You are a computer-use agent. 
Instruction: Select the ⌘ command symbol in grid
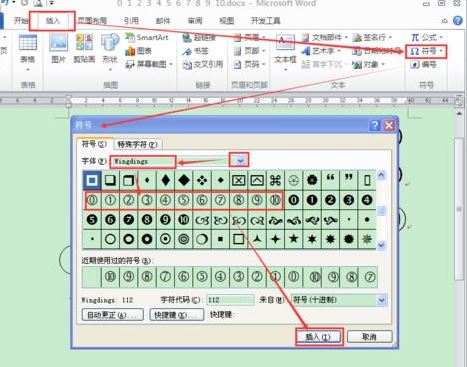click(275, 180)
